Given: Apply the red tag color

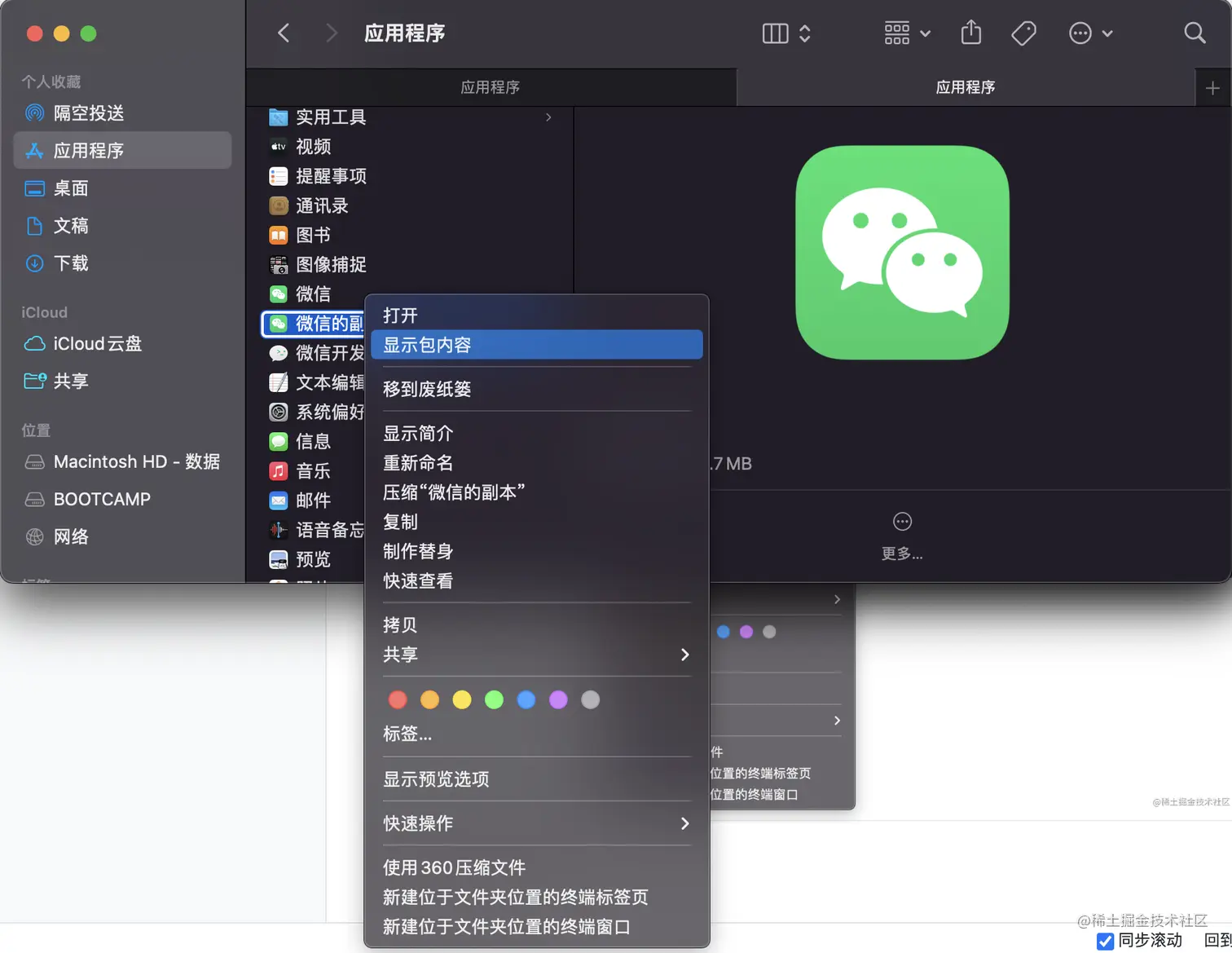Looking at the screenshot, I should (x=398, y=699).
